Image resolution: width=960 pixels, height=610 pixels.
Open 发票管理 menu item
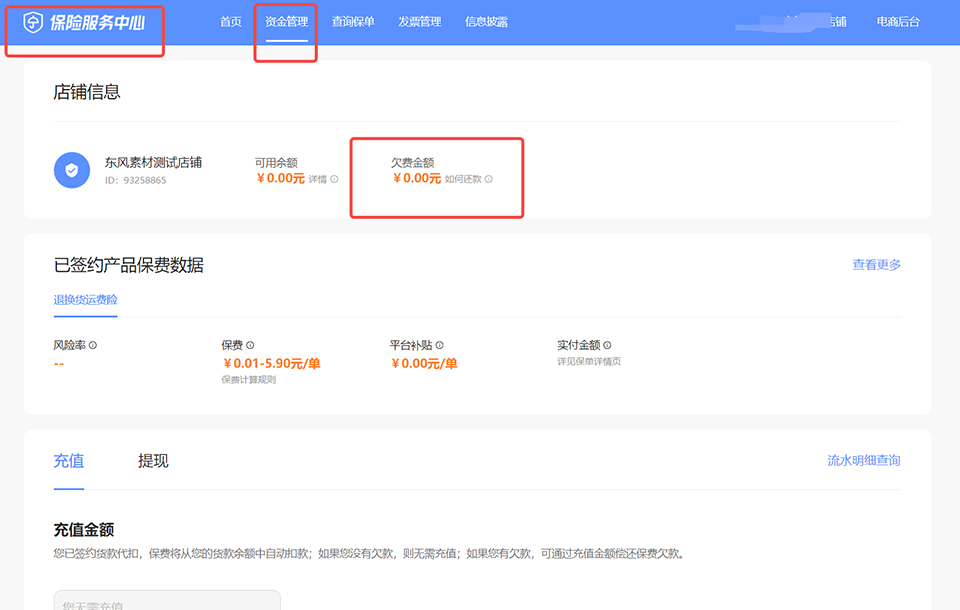pyautogui.click(x=419, y=22)
